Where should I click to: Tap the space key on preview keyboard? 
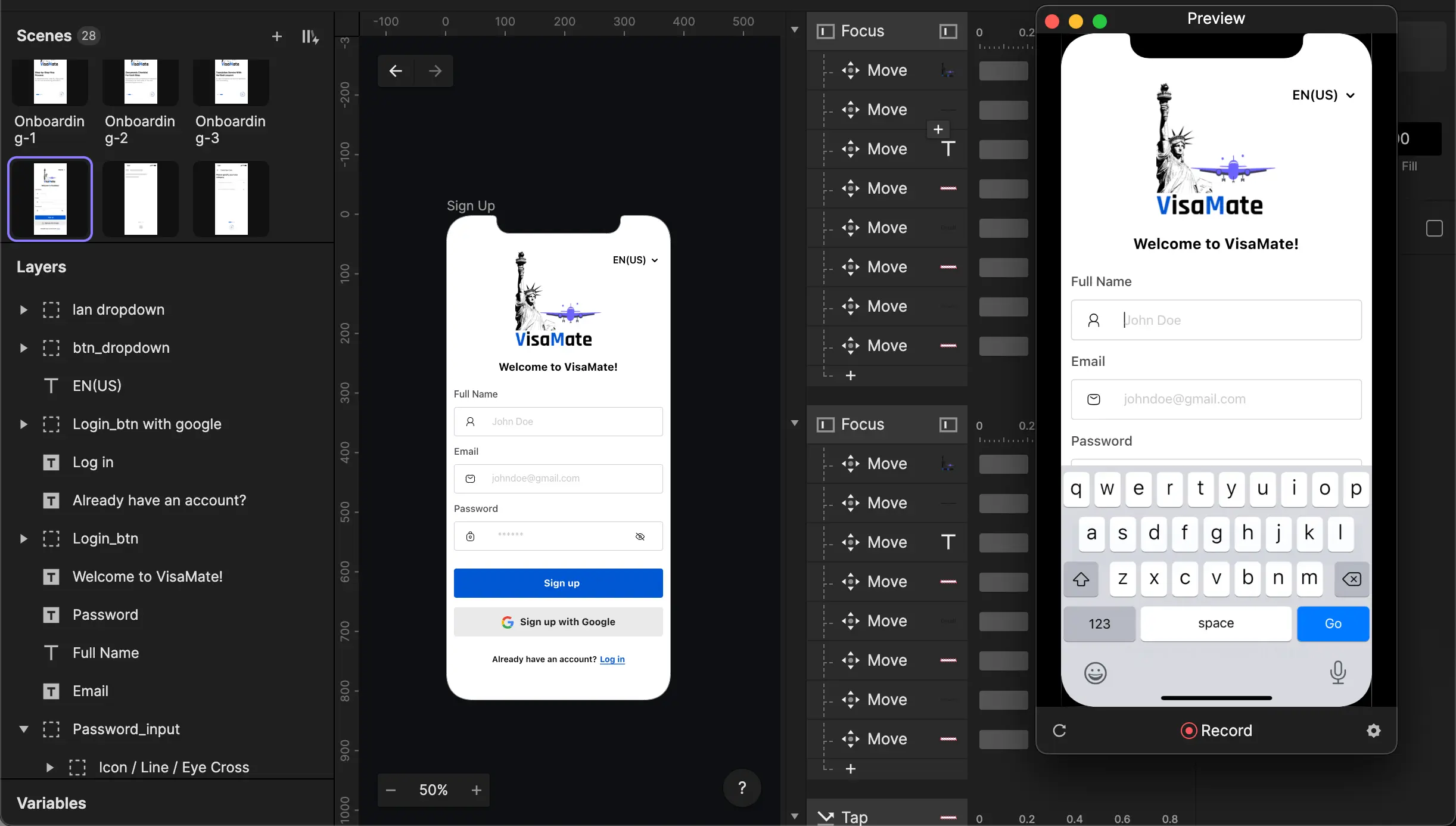[1216, 623]
